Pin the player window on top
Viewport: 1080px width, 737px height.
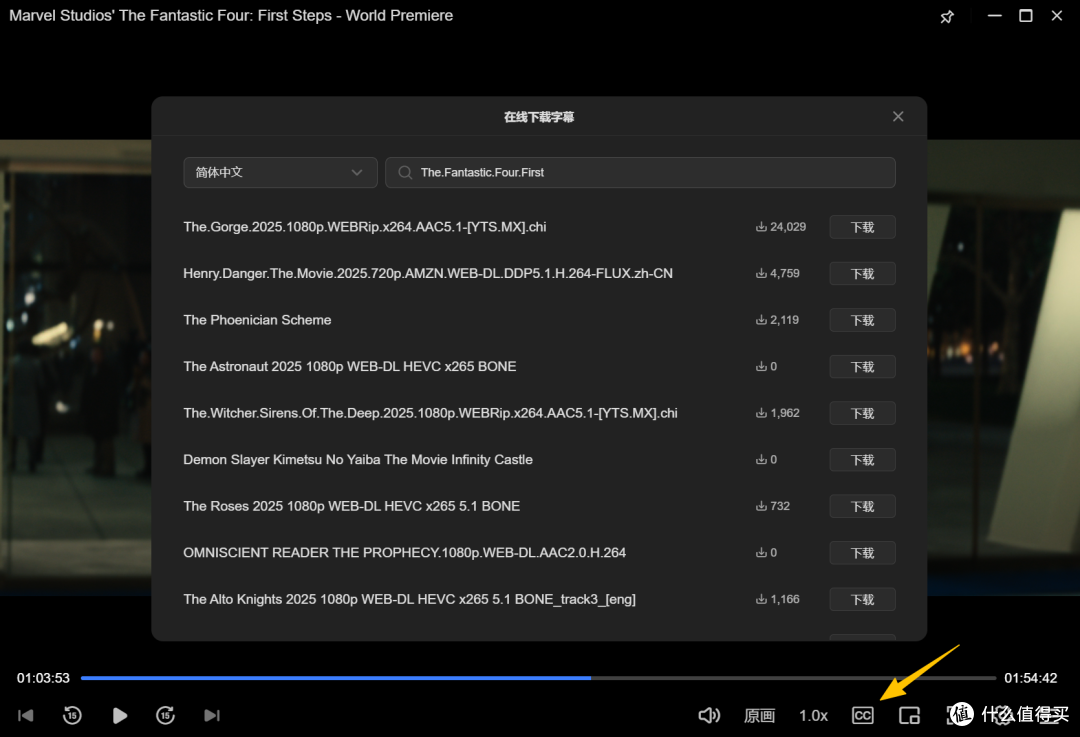click(x=947, y=17)
